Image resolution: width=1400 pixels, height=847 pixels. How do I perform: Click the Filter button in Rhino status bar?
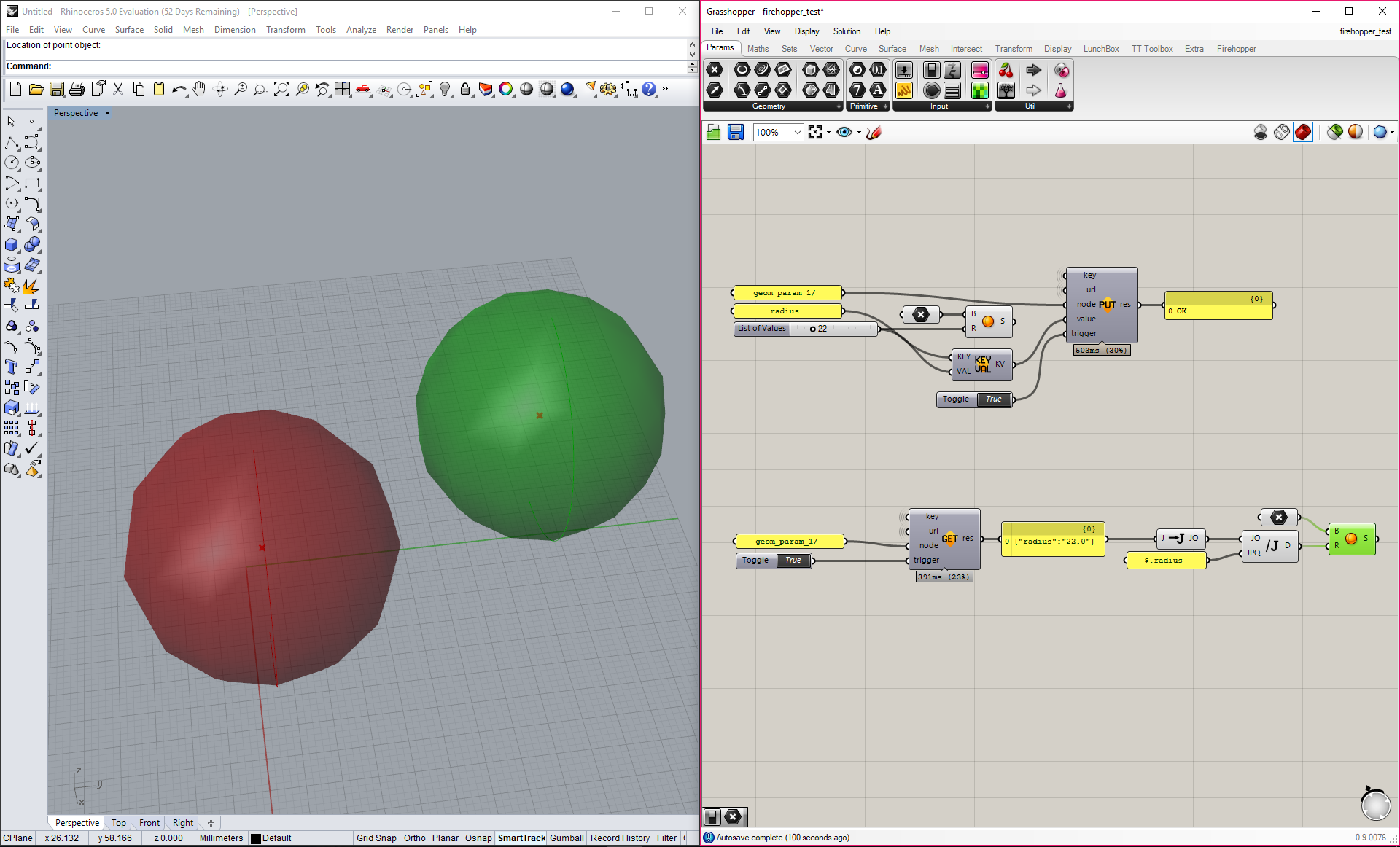pyautogui.click(x=666, y=838)
